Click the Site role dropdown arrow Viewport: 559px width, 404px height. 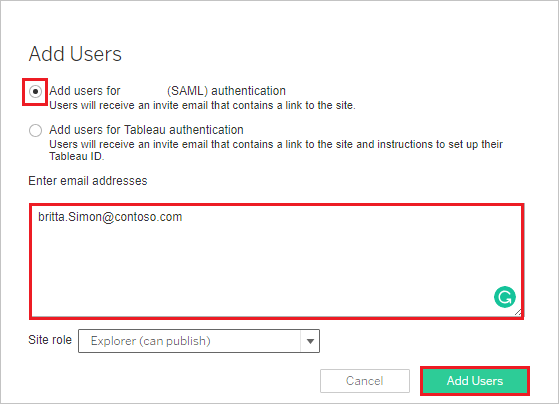click(x=310, y=341)
